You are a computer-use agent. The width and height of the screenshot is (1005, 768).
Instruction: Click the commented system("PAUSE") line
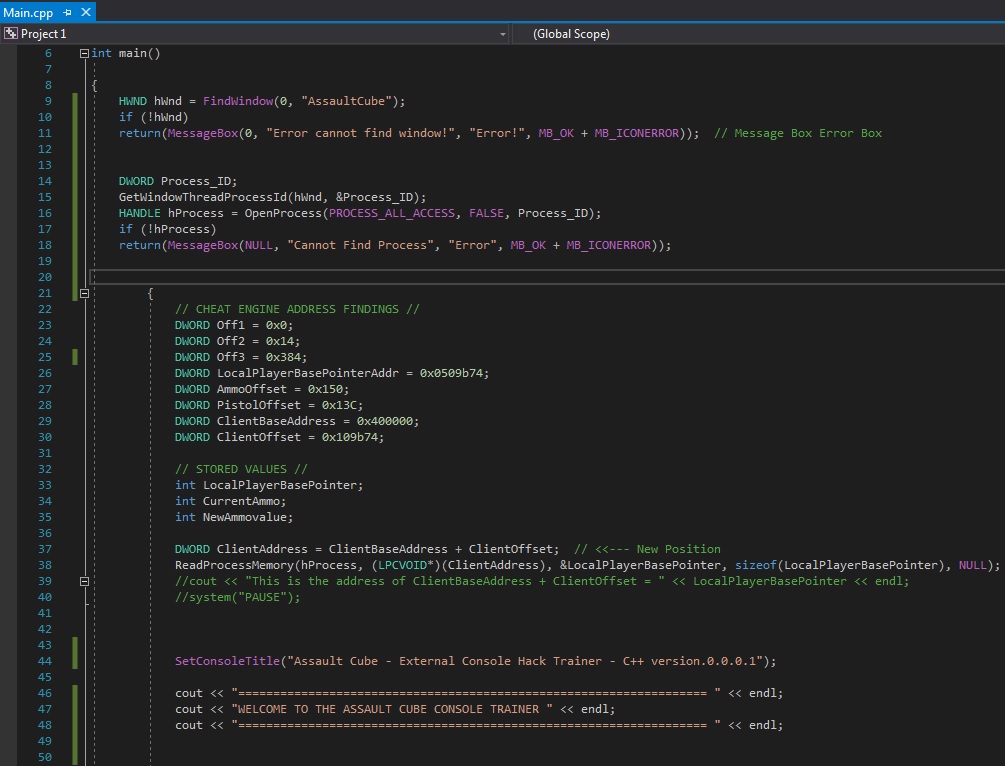click(237, 597)
